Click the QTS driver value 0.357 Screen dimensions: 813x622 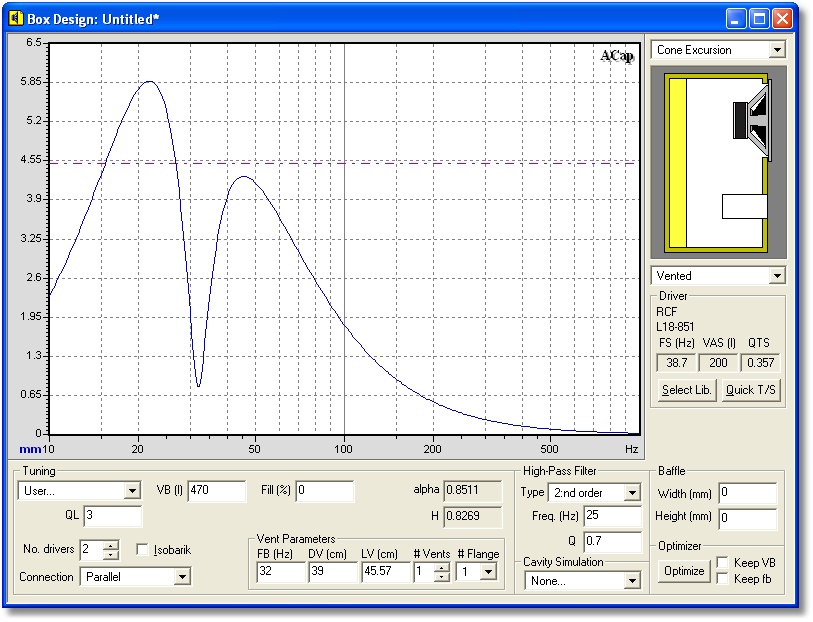760,363
